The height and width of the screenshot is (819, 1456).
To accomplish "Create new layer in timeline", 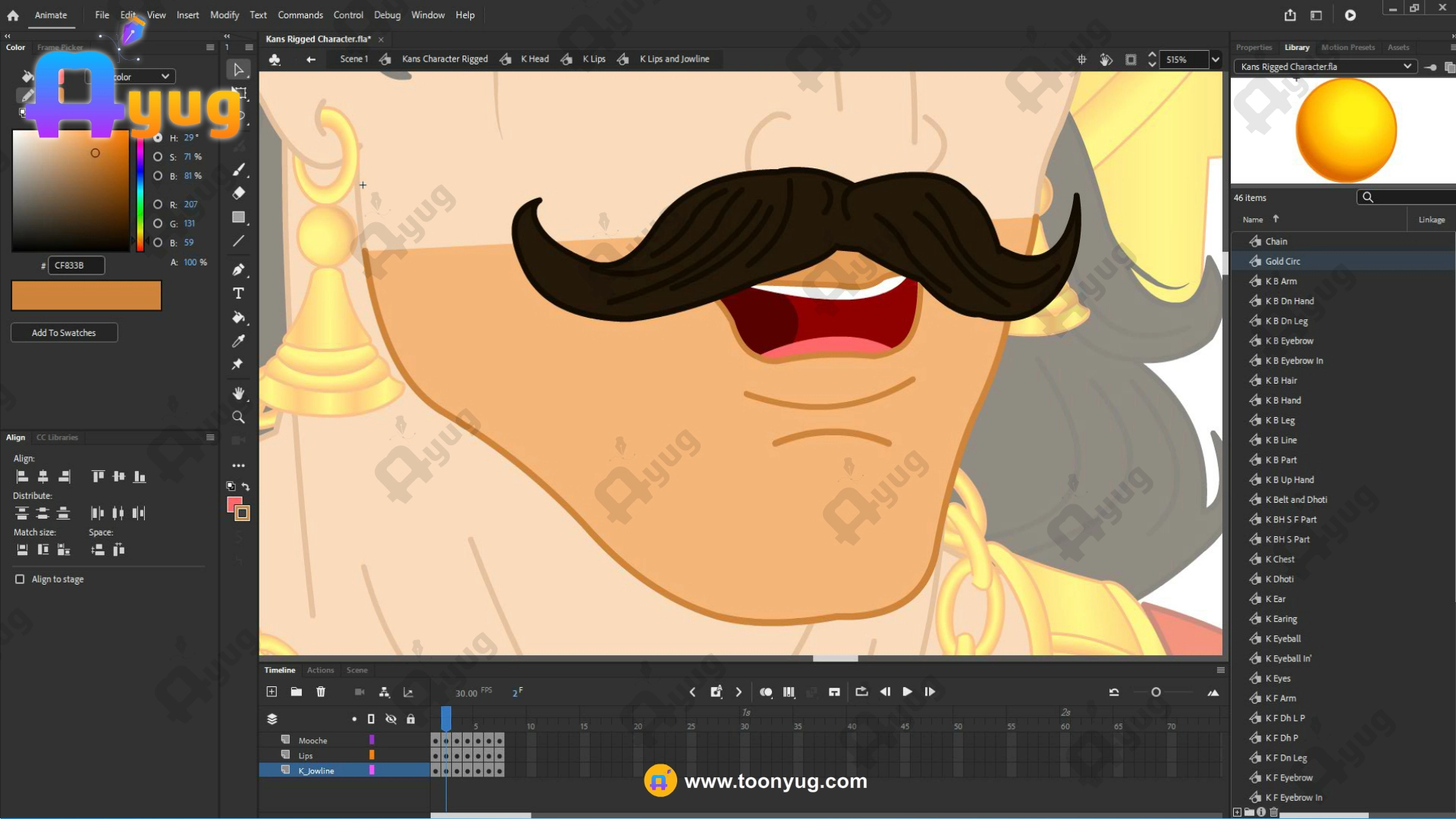I will 271,692.
